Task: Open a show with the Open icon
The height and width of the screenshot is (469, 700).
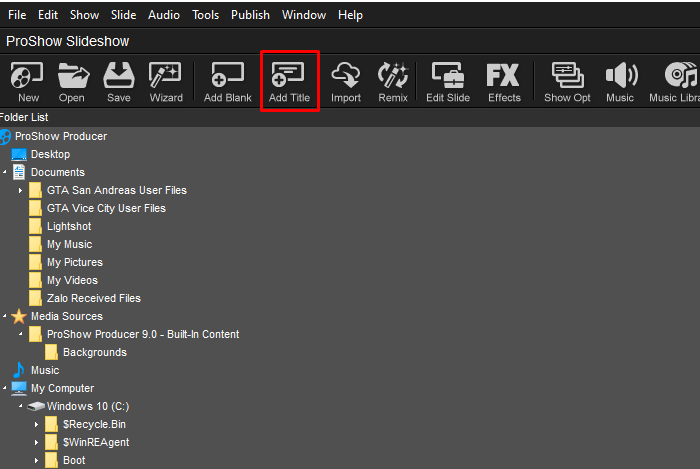Action: coord(73,75)
